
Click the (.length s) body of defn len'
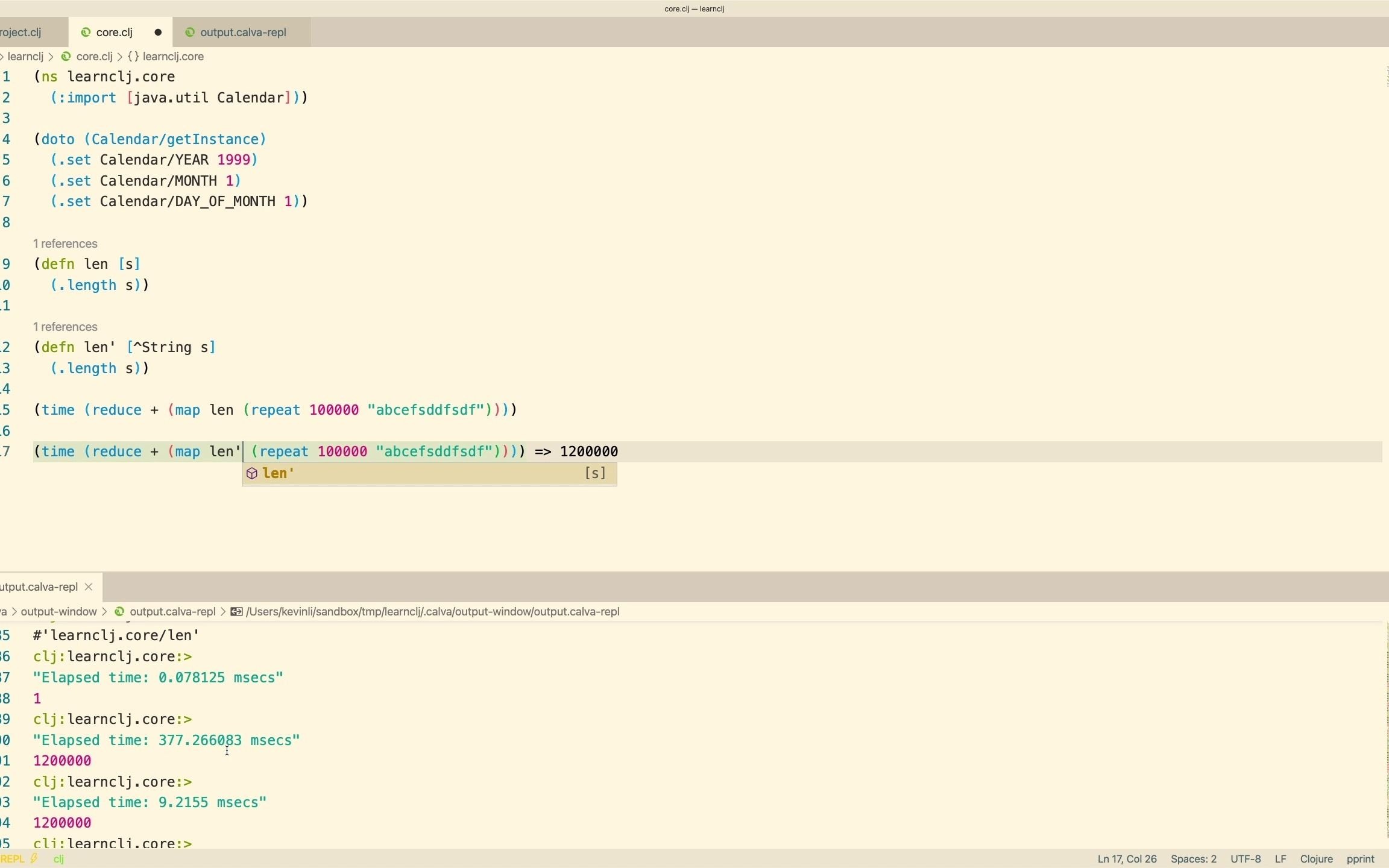(x=96, y=368)
